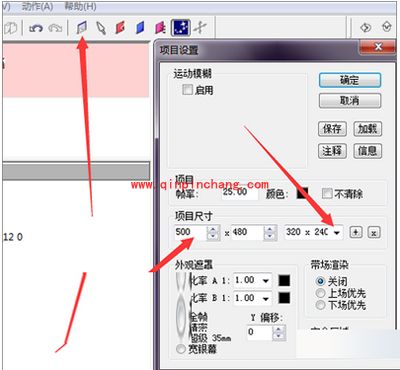This screenshot has height=370, width=400.
Task: Click the plus button beside the size preset
Action: (356, 232)
